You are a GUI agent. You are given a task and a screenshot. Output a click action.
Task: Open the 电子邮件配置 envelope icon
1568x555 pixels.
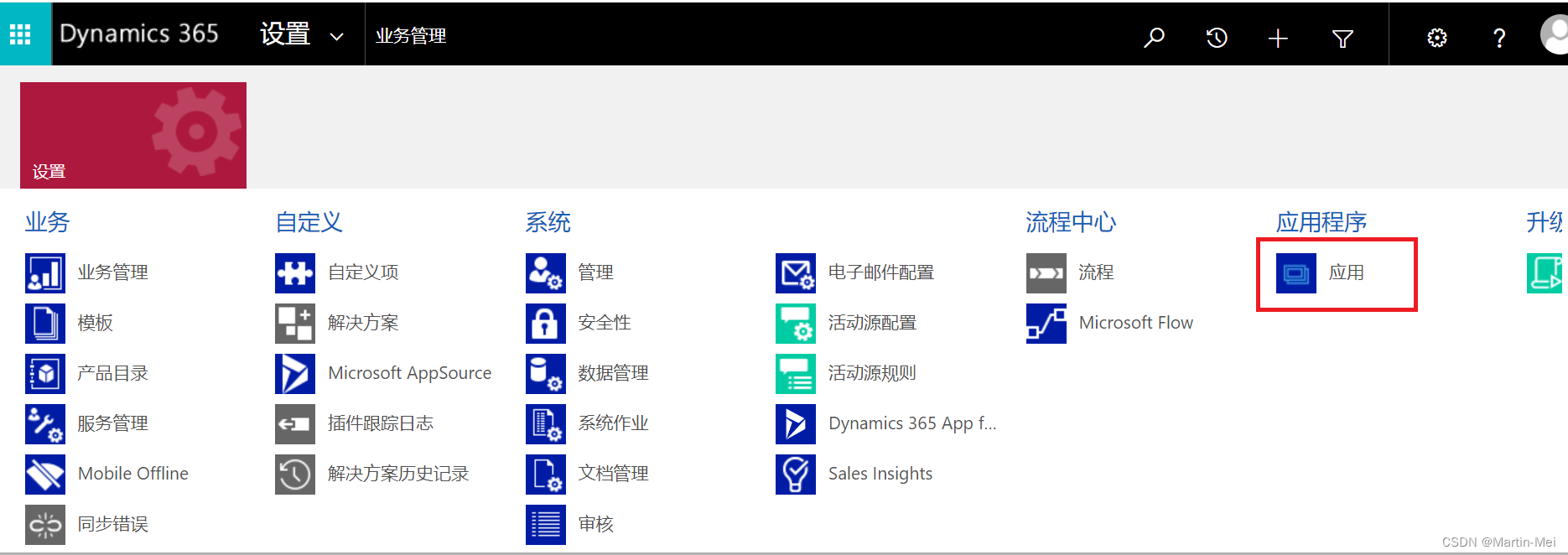796,273
